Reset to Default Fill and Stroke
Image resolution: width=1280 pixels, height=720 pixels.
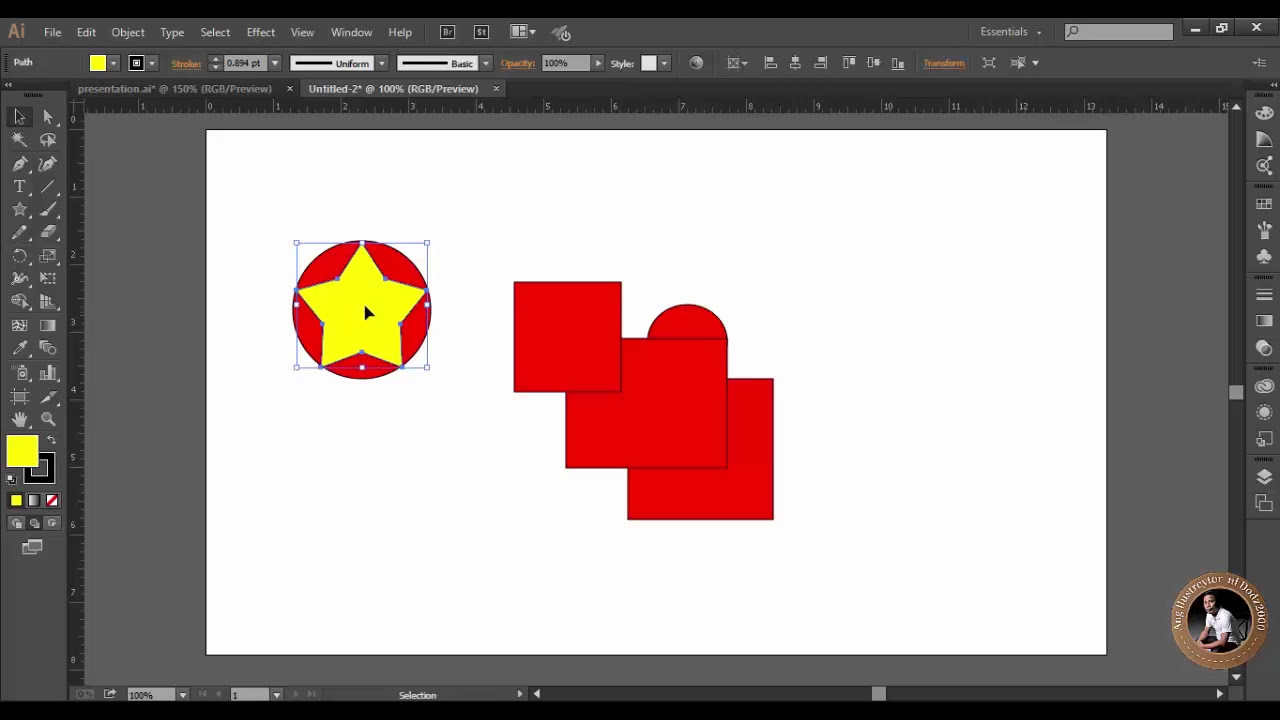pyautogui.click(x=12, y=479)
